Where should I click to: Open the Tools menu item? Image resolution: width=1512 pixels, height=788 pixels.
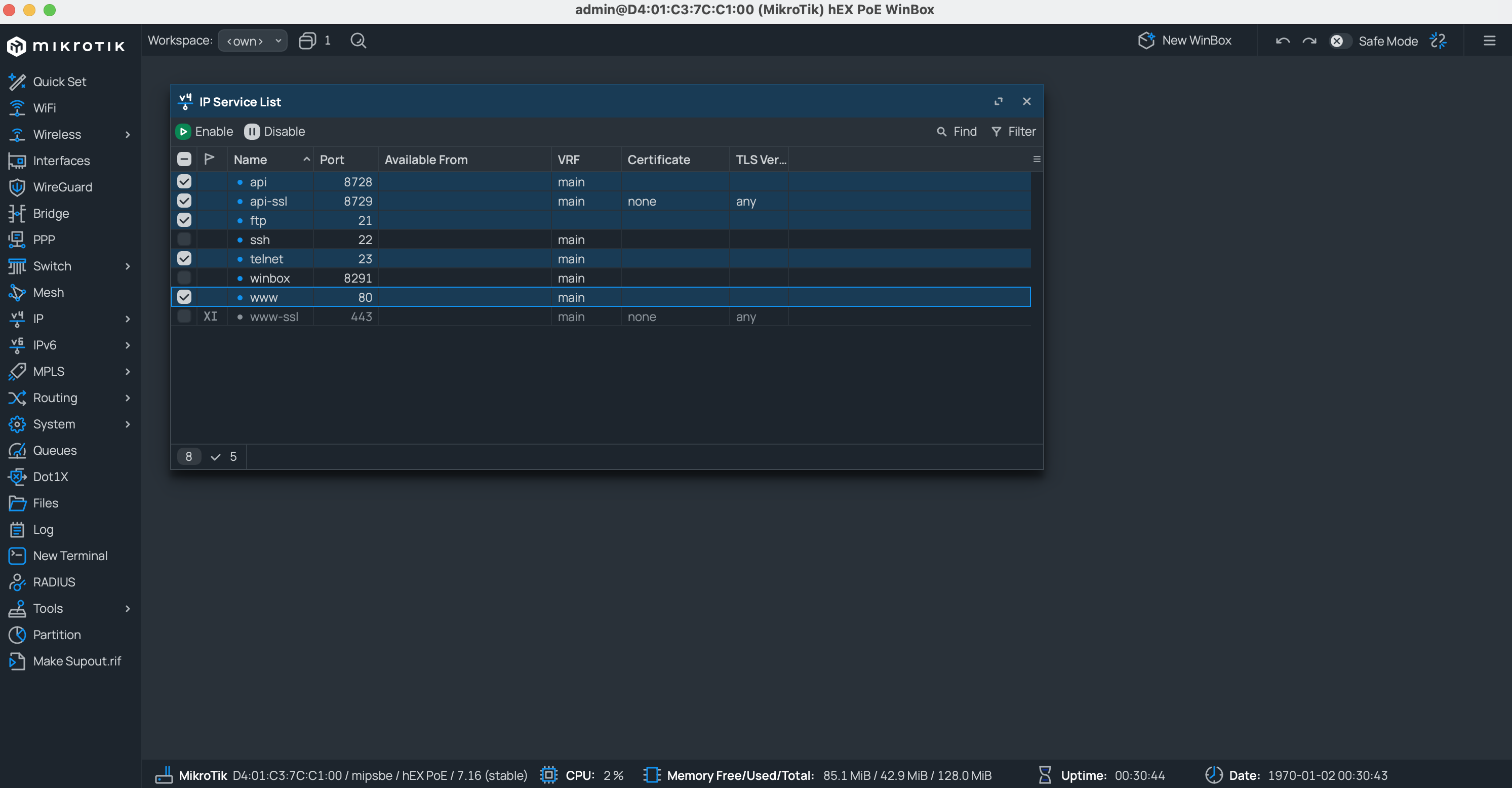(x=70, y=608)
